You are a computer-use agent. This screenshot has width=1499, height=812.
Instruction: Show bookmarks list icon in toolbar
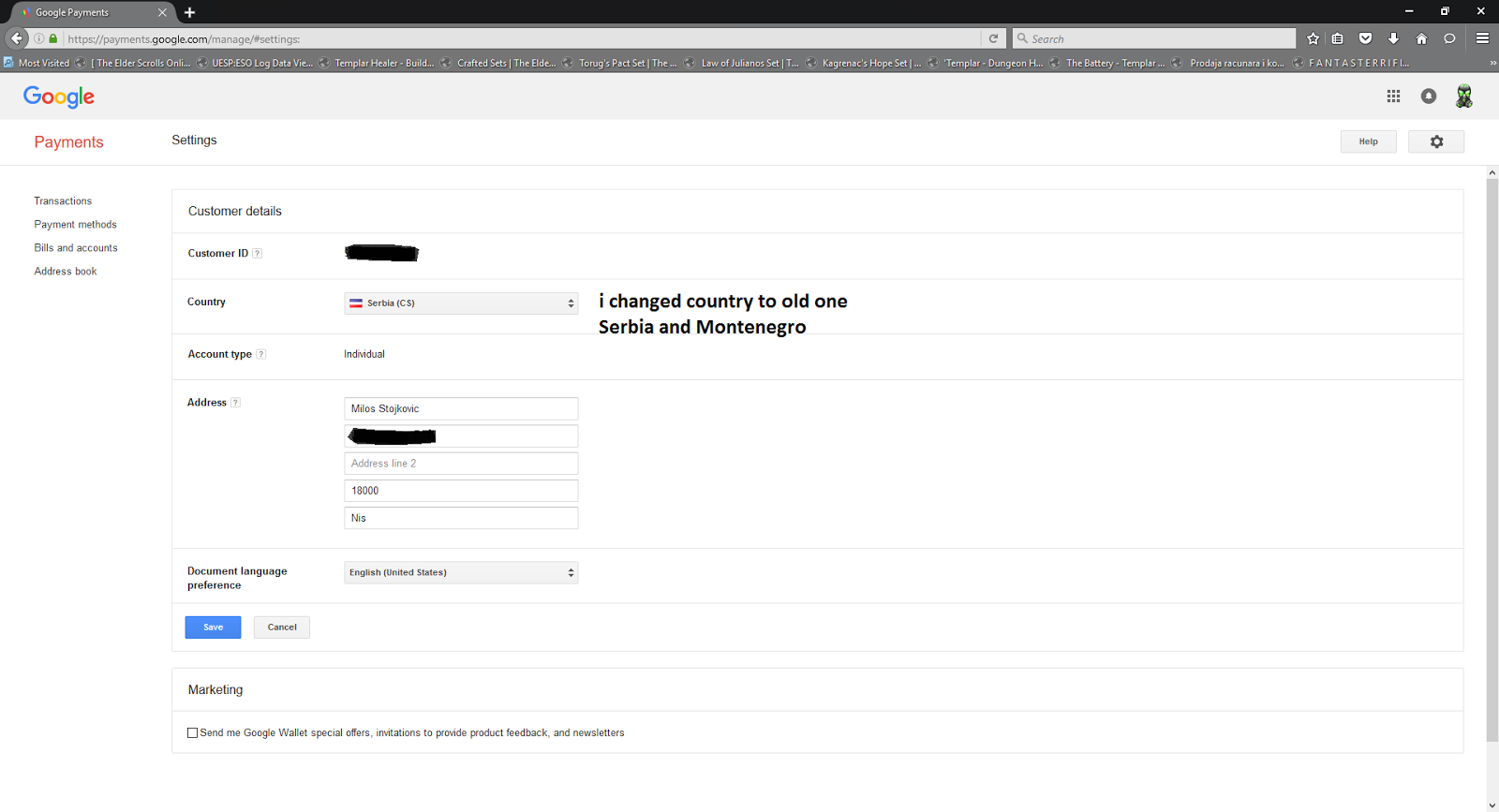click(x=1338, y=38)
